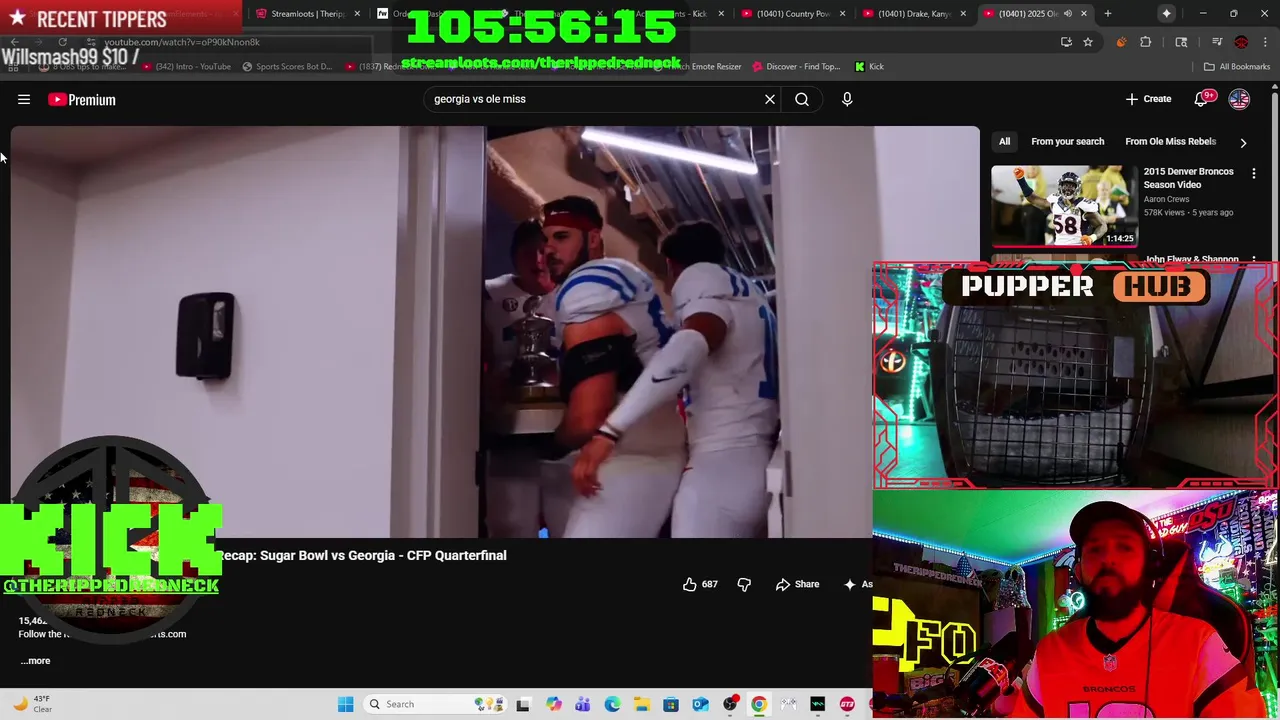Open the Kick bookmark
The height and width of the screenshot is (720, 1280).
[x=869, y=67]
